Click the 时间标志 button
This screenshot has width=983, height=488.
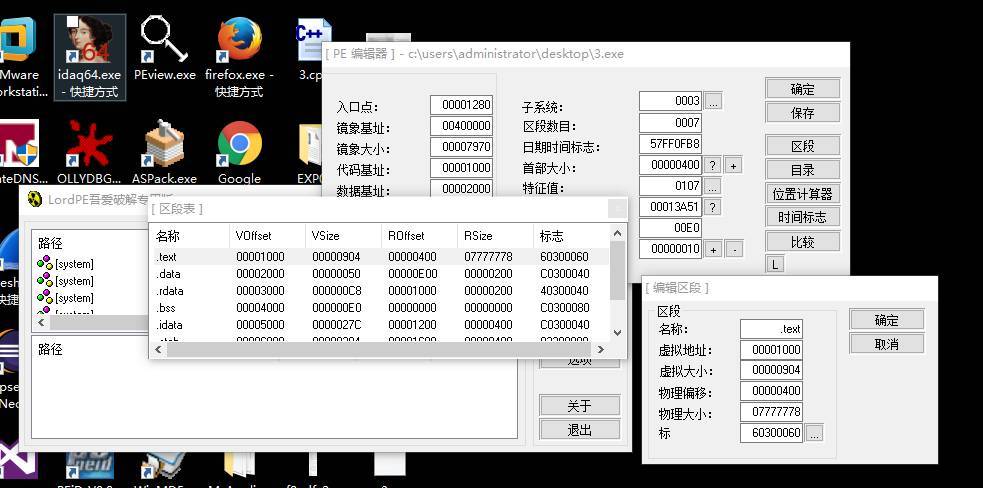pos(802,217)
